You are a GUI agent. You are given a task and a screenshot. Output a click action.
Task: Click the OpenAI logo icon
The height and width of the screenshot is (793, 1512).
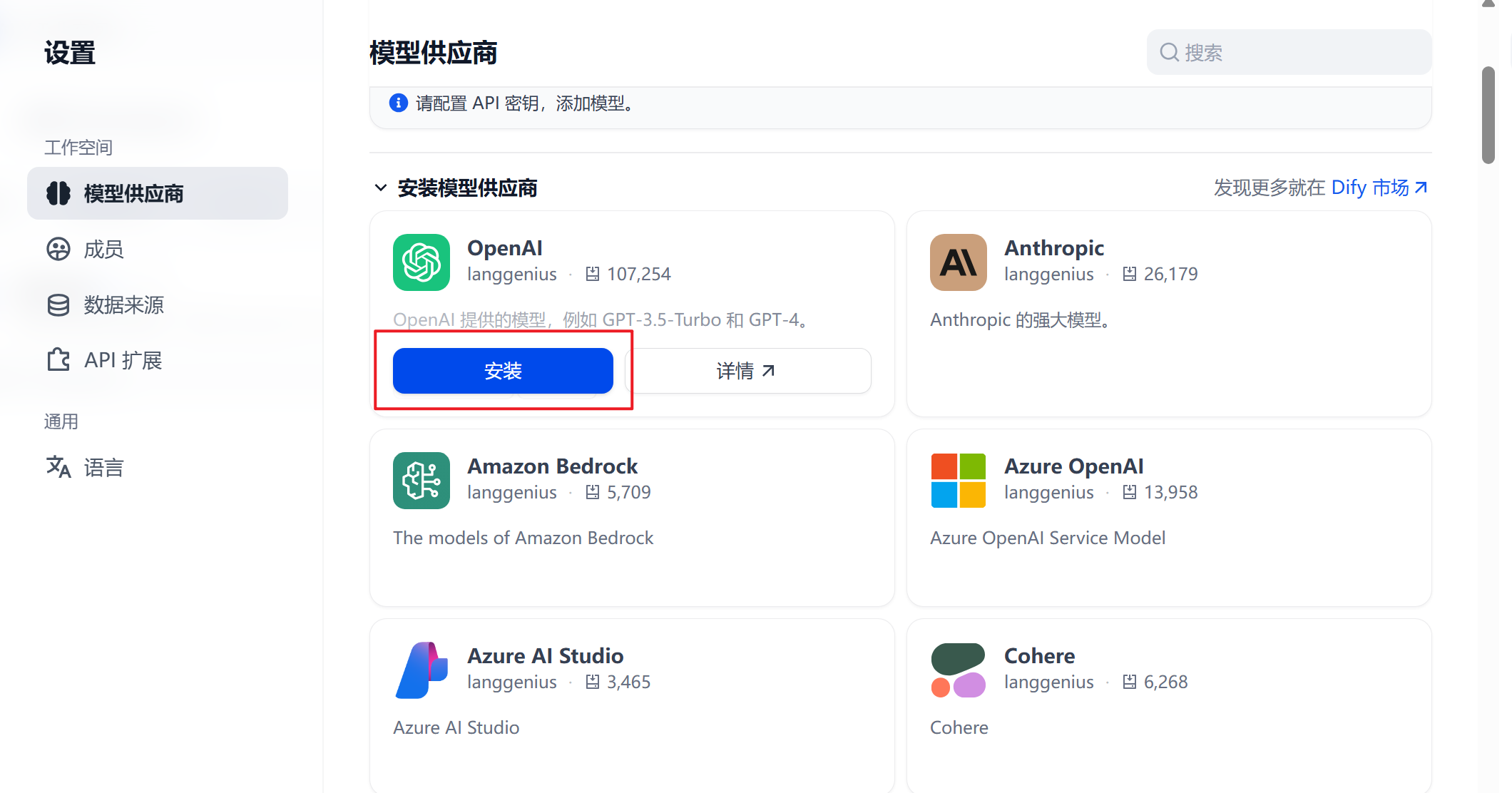point(422,262)
